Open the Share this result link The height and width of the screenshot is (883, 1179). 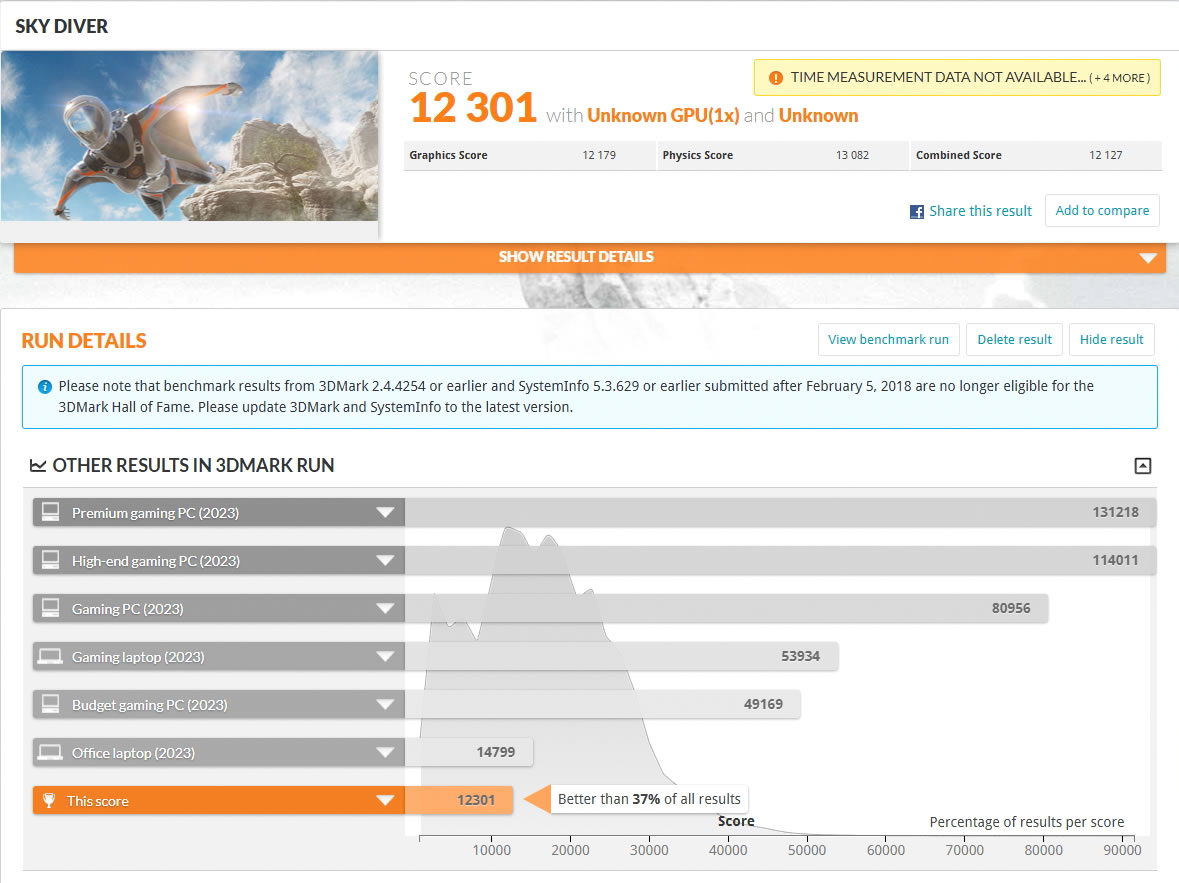(980, 211)
